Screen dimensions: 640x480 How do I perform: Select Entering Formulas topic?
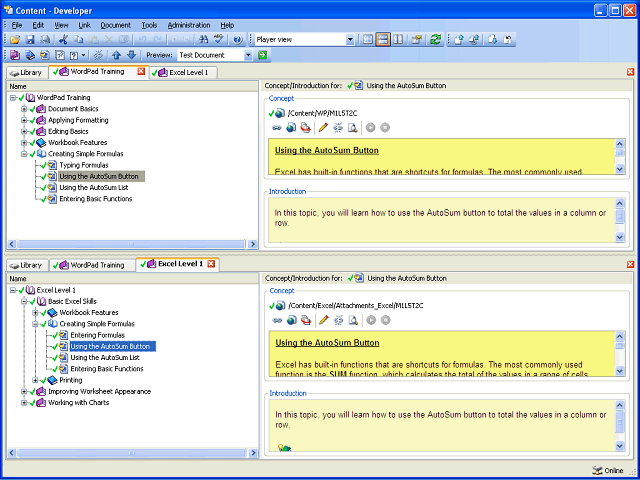(98, 335)
